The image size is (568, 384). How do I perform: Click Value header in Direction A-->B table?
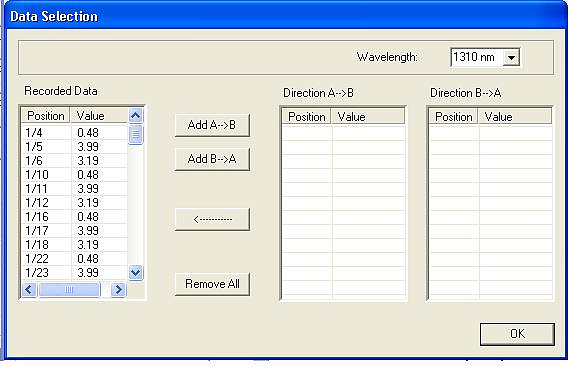click(x=368, y=117)
